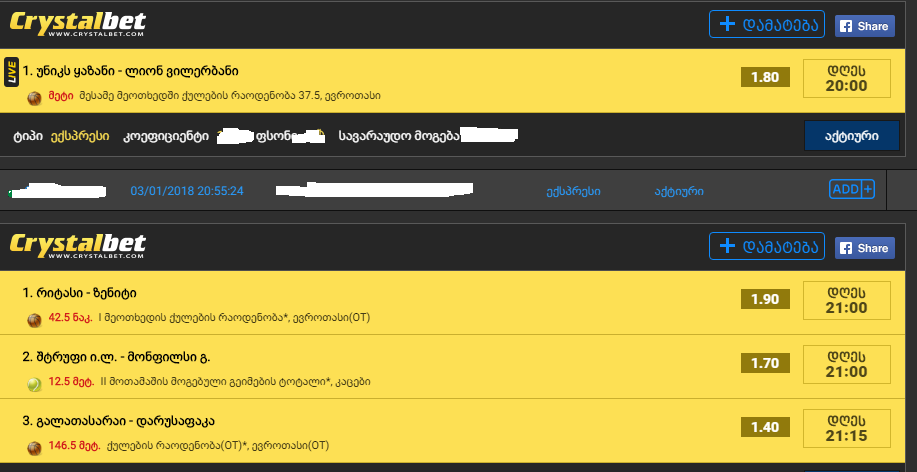This screenshot has height=472, width=917.
Task: Click the 1.80 odds box
Action: 765,77
